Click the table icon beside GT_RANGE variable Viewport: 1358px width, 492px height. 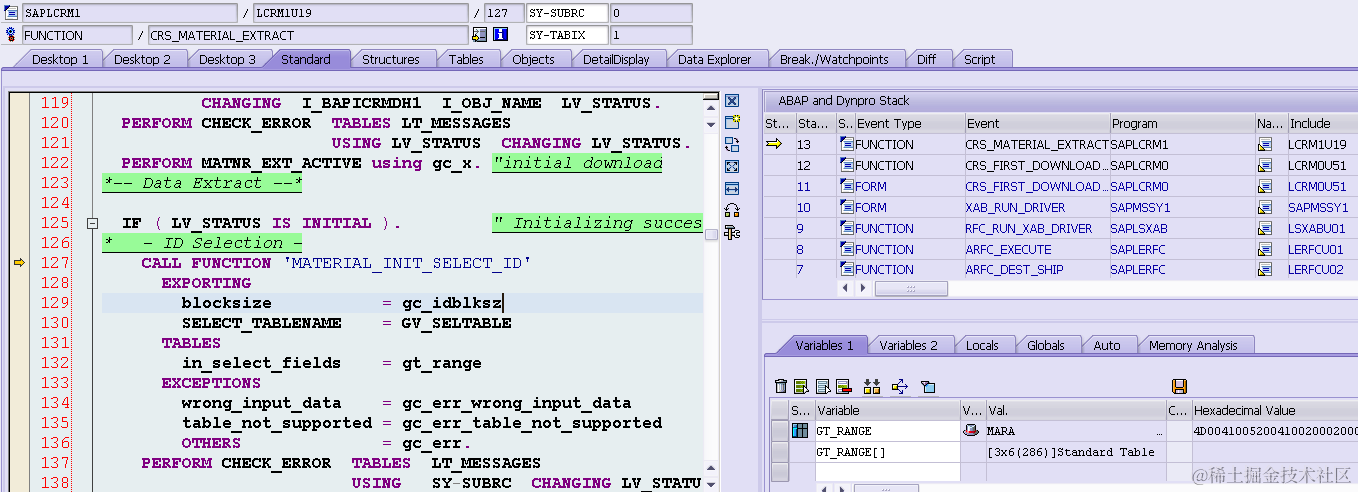[x=800, y=431]
